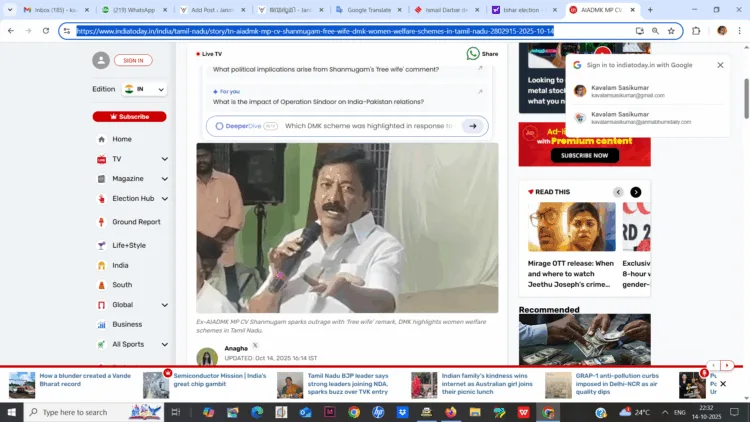Click the X icon beside author Anagha
This screenshot has width=750, height=422.
[255, 345]
